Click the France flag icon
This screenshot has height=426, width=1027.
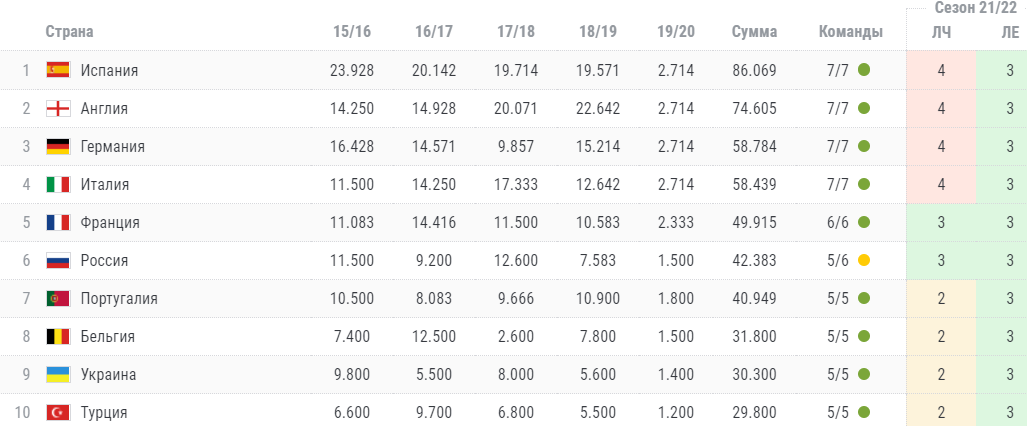tap(57, 222)
